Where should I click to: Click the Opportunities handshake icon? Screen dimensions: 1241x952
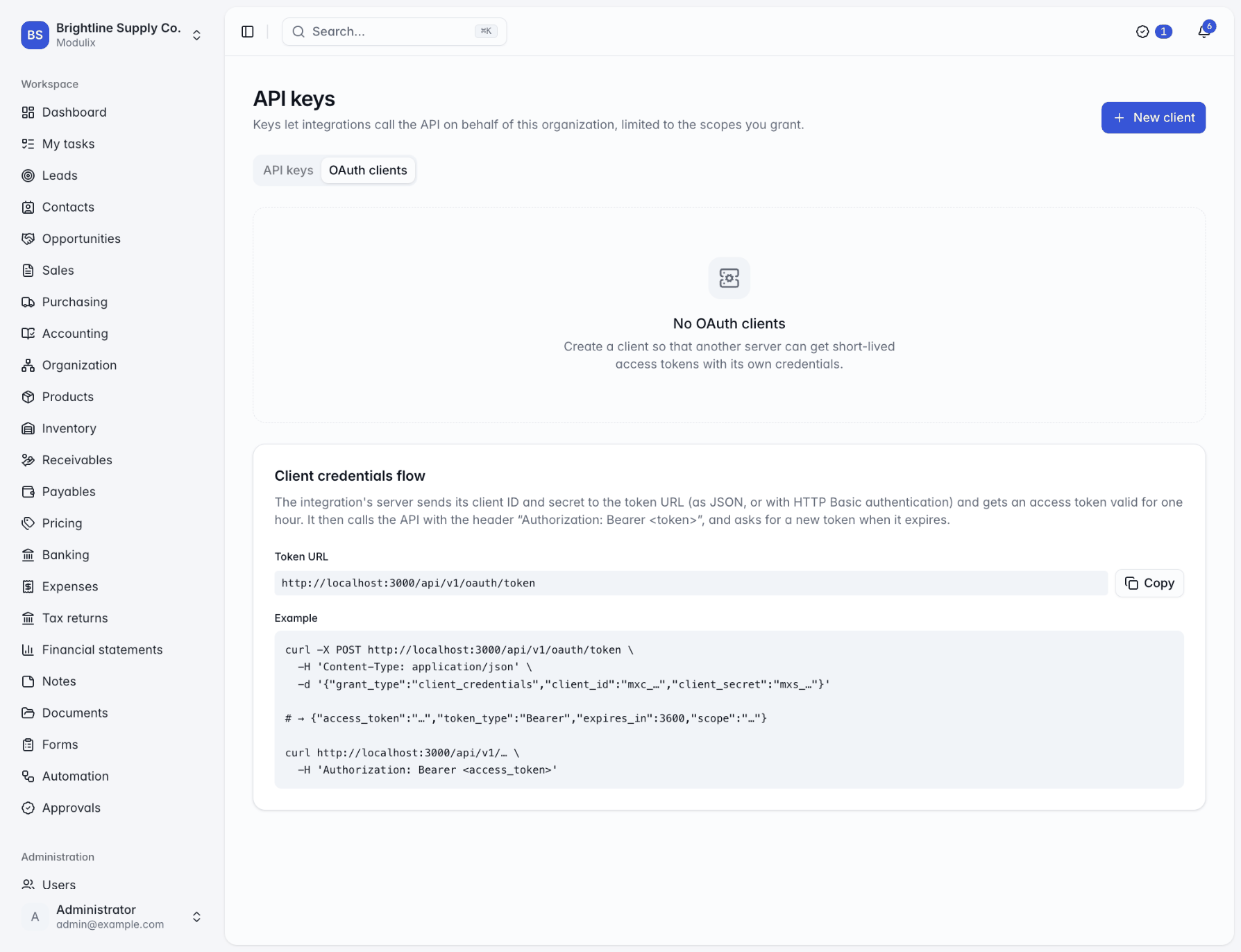[x=28, y=239]
